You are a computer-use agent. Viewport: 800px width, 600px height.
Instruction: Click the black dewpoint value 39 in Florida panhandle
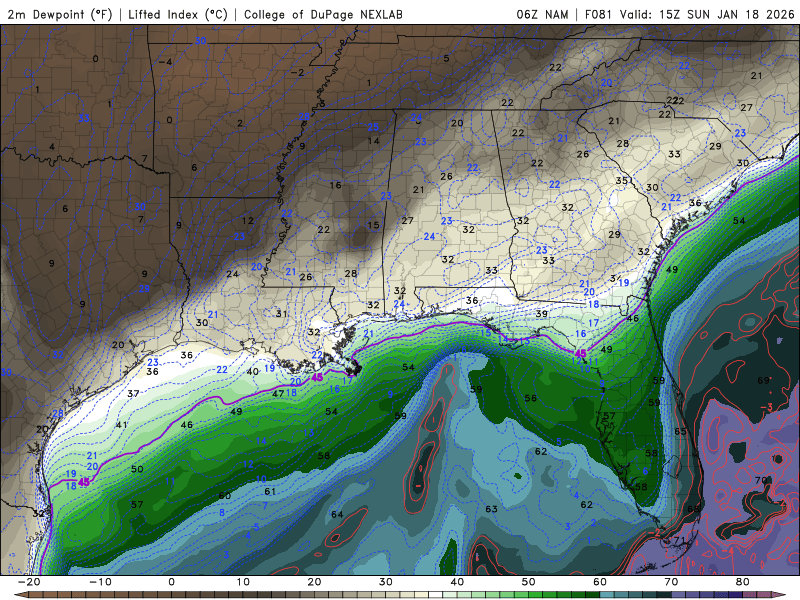click(x=541, y=313)
